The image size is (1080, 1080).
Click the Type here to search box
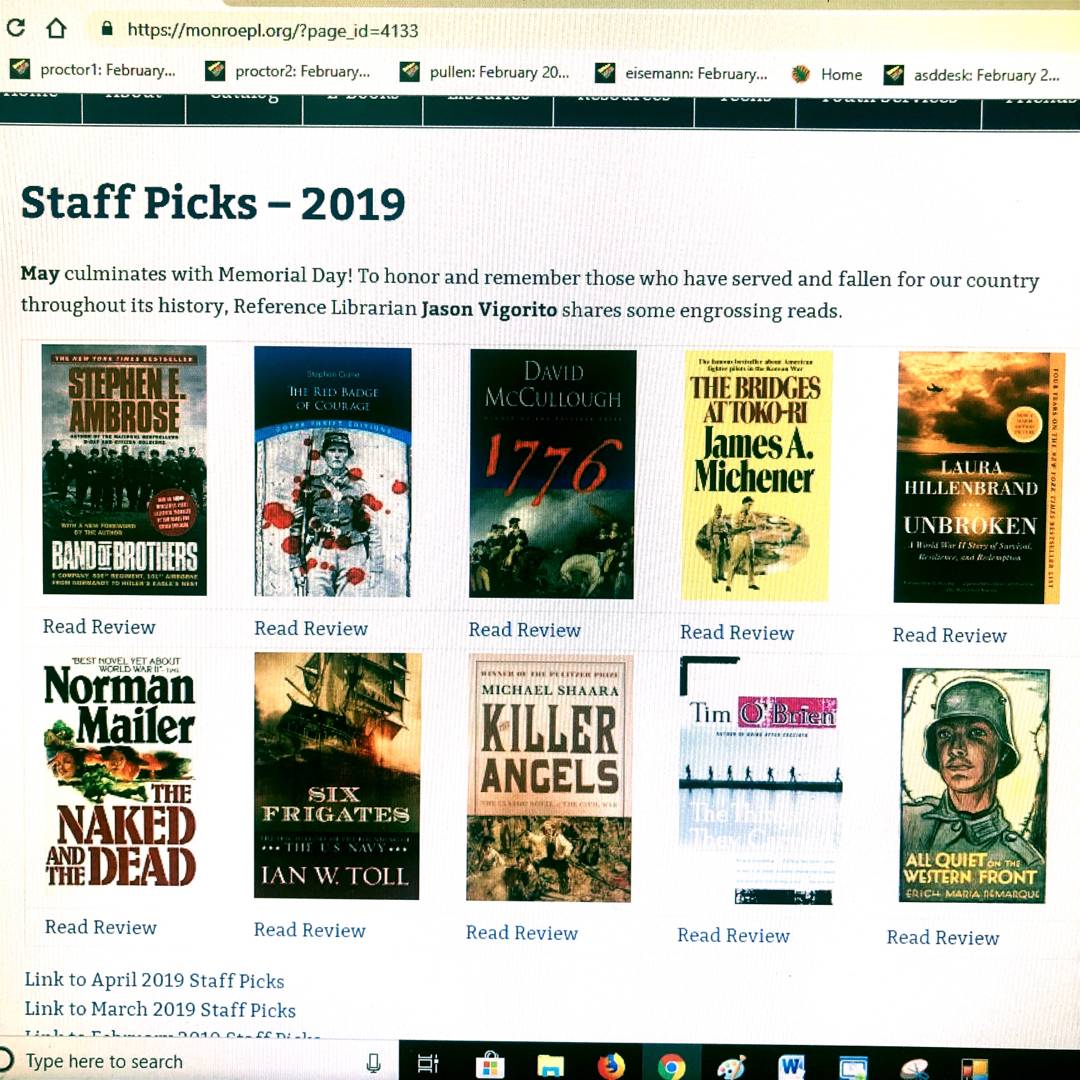coord(104,1062)
